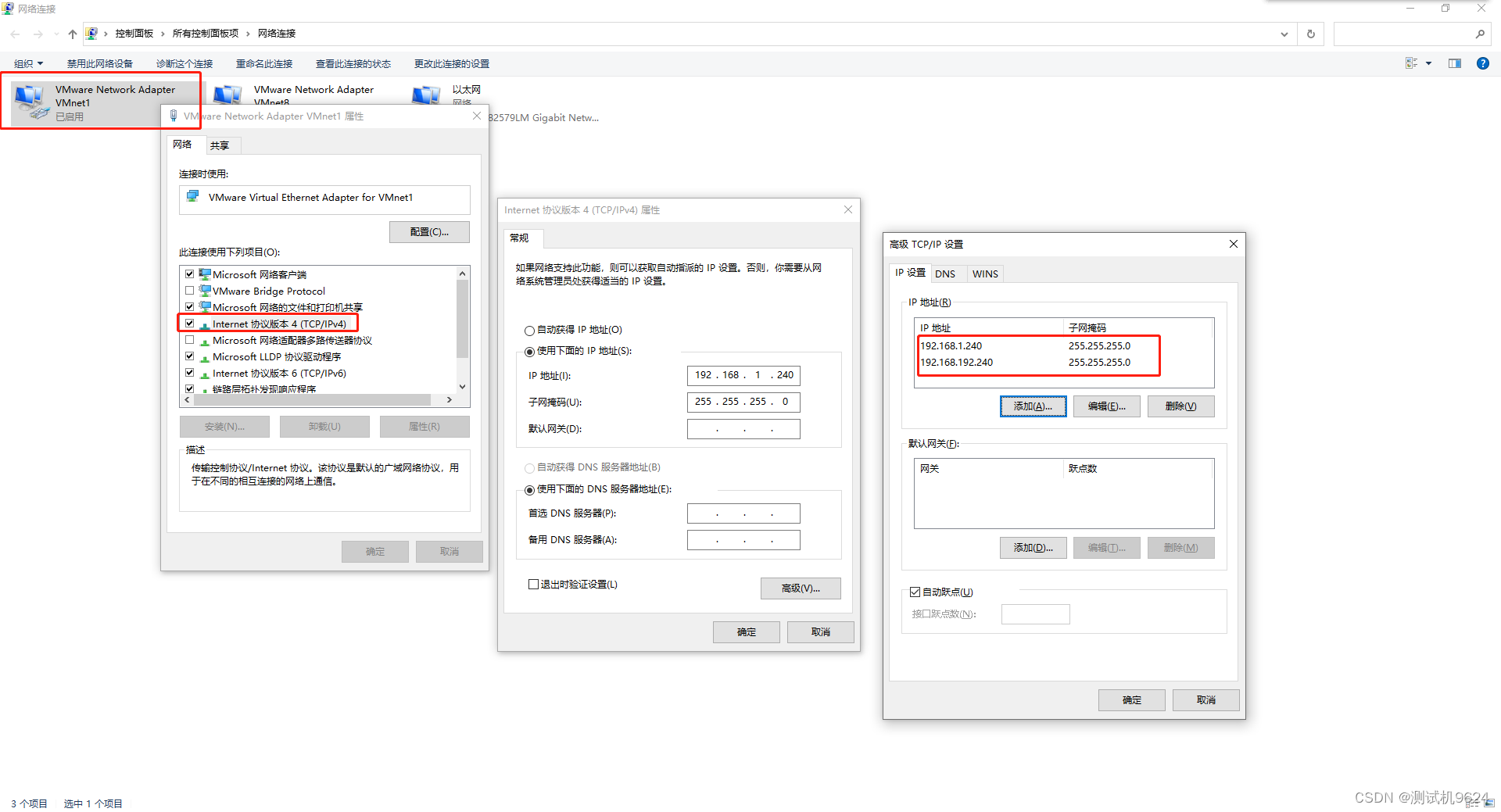
Task: Click 编辑(E)... under IP addresses
Action: pyautogui.click(x=1107, y=406)
